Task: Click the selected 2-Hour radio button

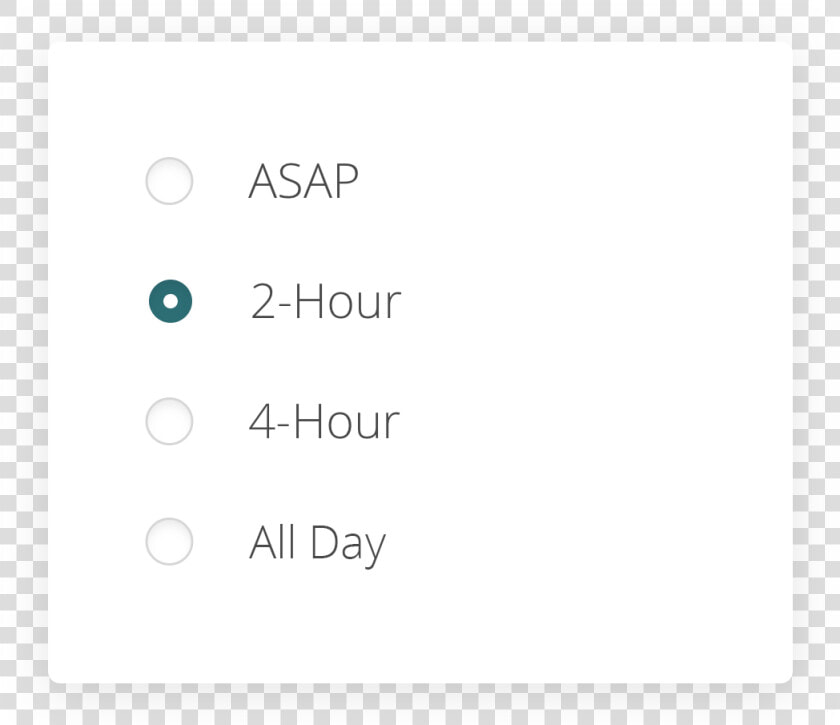Action: coord(170,301)
